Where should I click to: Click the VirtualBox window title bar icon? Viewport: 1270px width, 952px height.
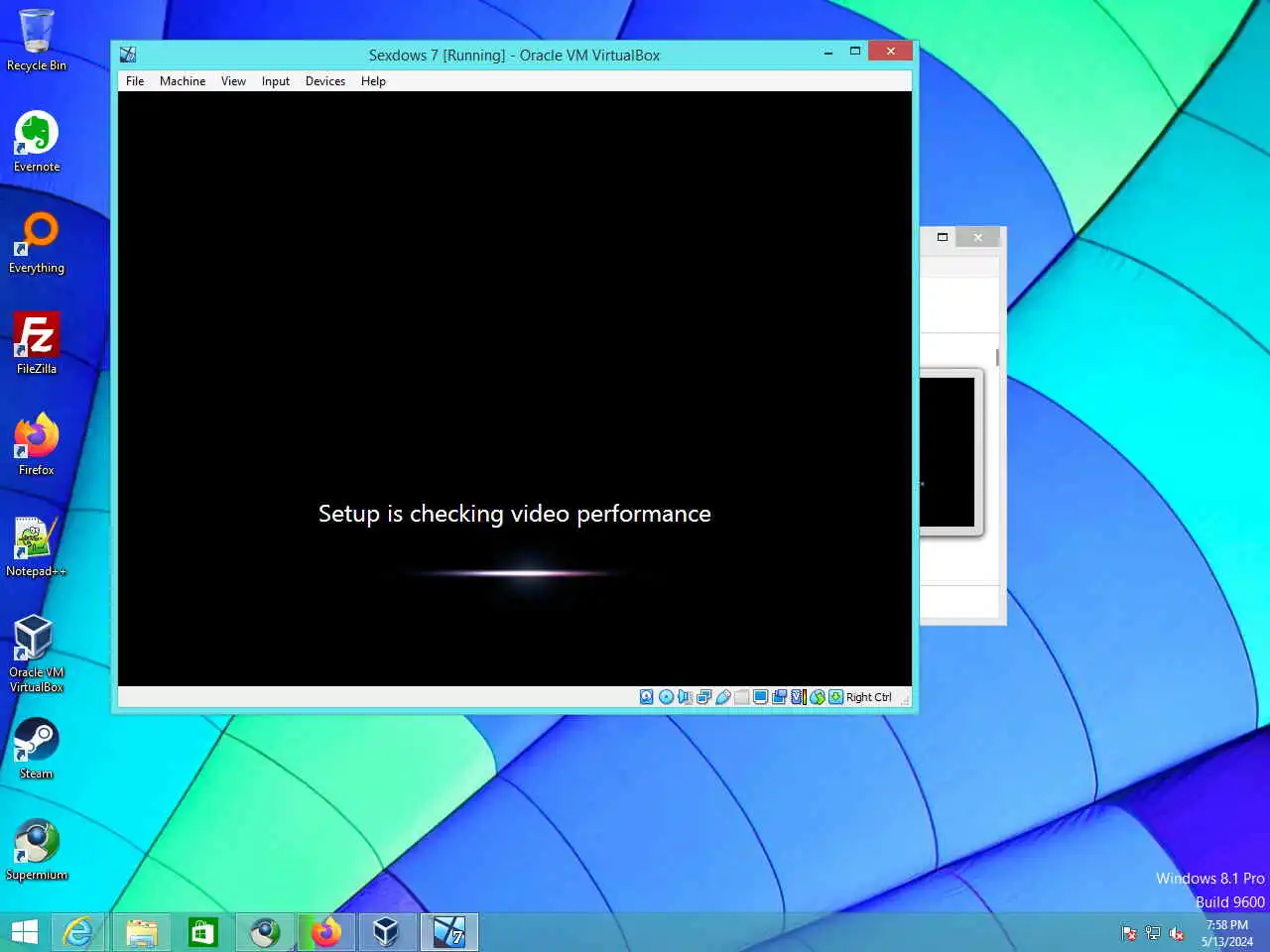coord(128,55)
